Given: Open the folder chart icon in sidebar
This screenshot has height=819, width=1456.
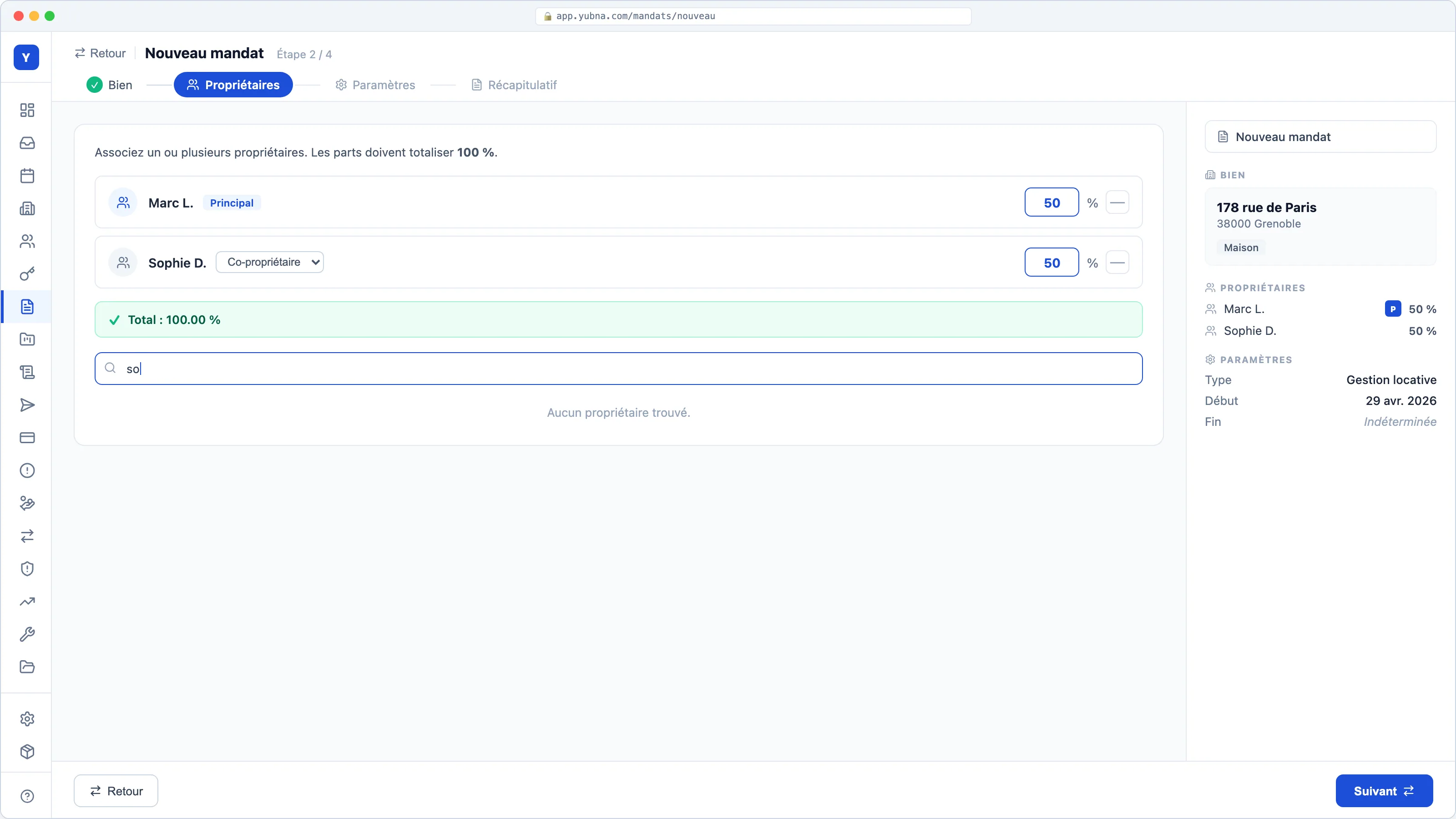Looking at the screenshot, I should pos(27,339).
